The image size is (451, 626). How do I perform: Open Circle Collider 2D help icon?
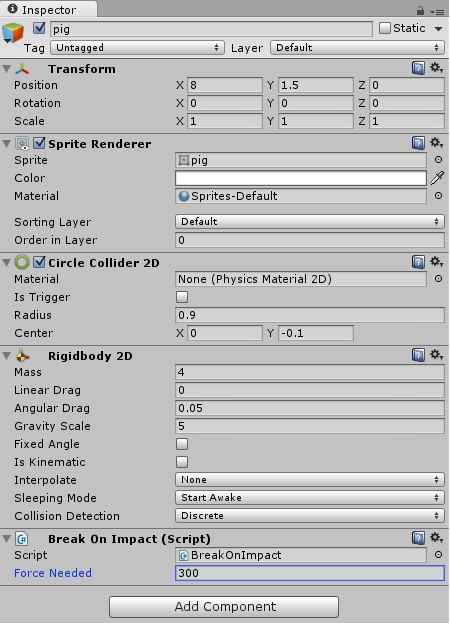click(418, 262)
